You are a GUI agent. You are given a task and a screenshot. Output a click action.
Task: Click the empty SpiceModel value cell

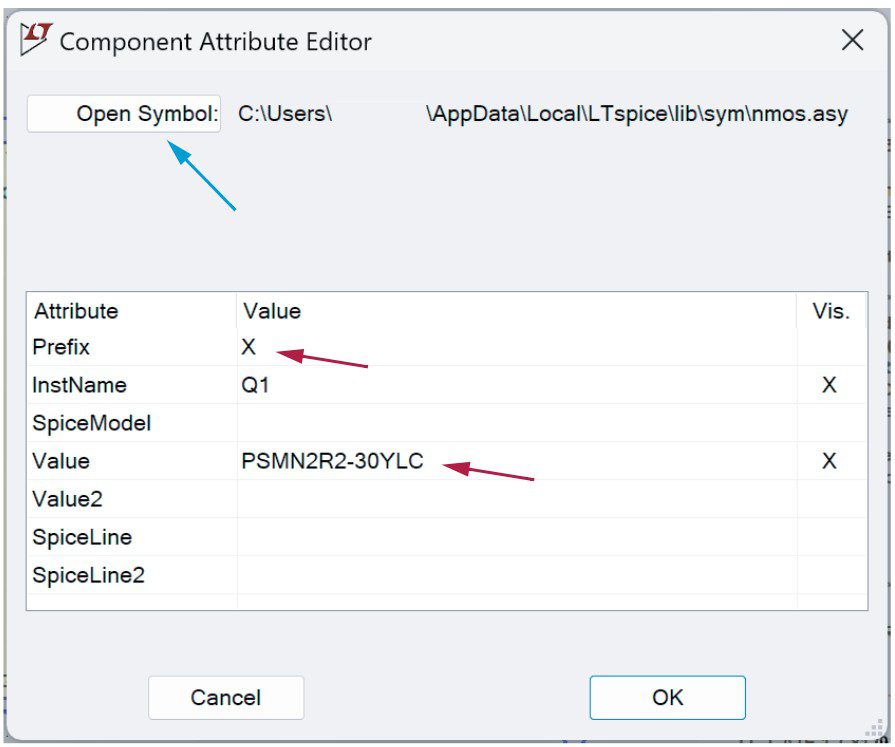pyautogui.click(x=515, y=423)
